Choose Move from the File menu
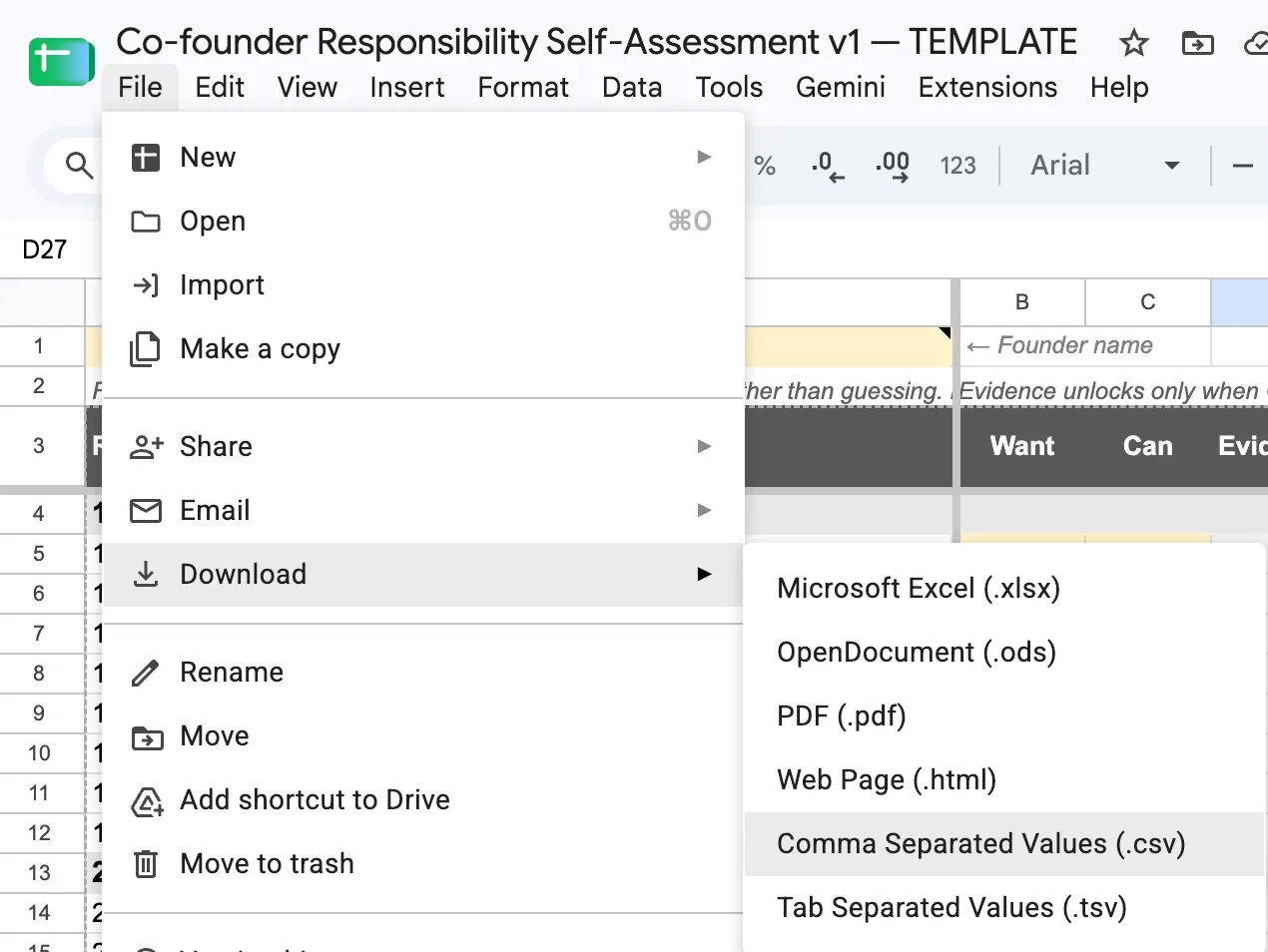The height and width of the screenshot is (952, 1268). (423, 736)
